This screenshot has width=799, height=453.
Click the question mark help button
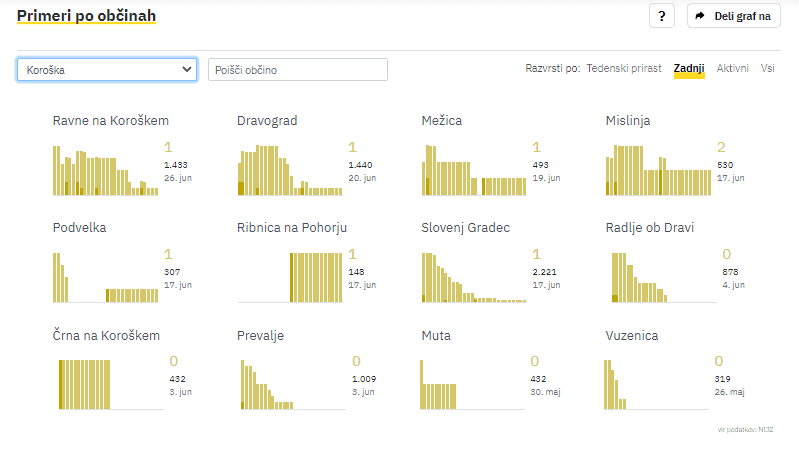(662, 16)
